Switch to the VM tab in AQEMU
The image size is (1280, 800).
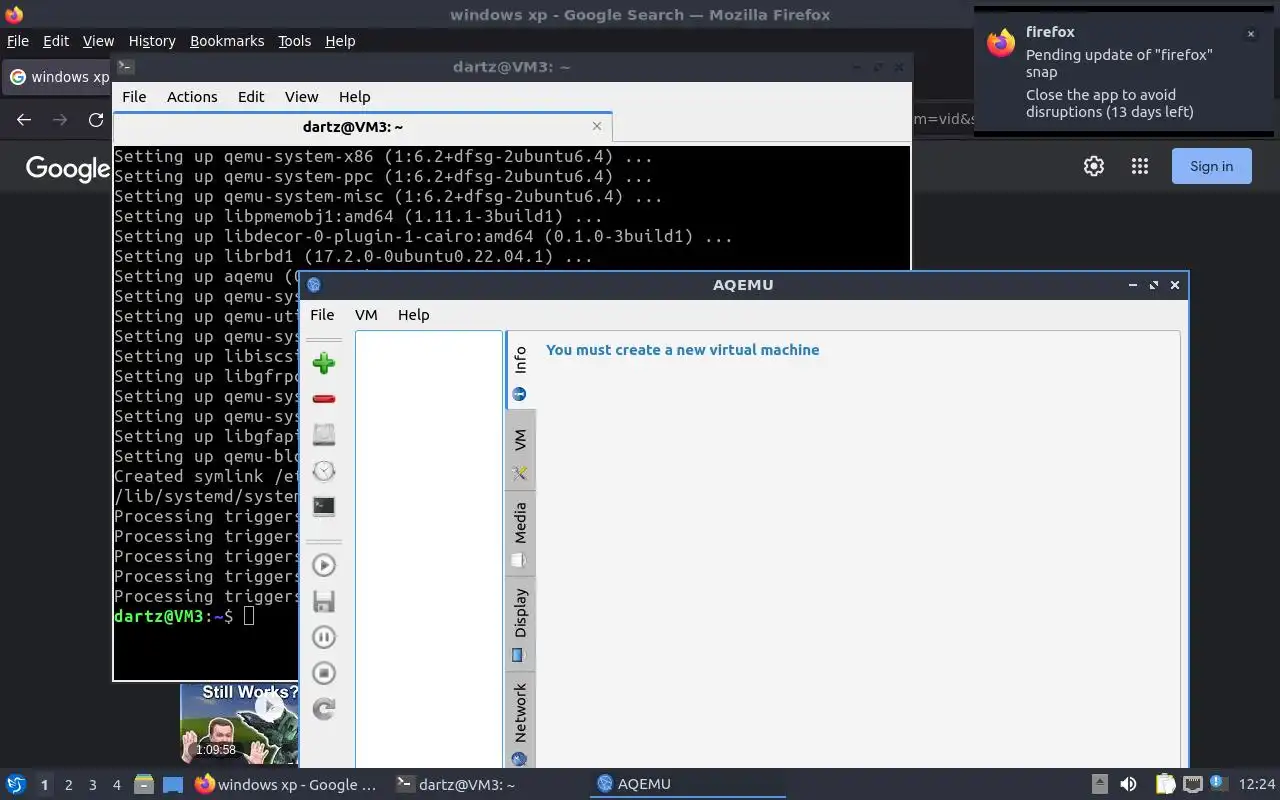(x=520, y=450)
